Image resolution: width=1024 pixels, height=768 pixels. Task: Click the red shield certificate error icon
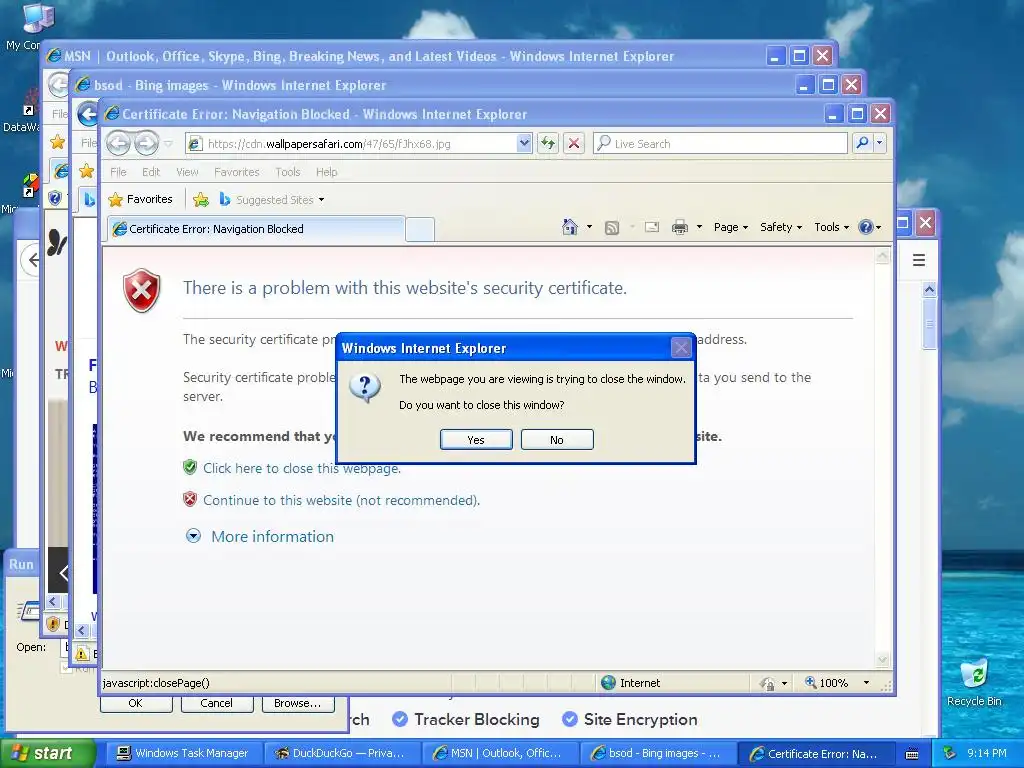click(142, 290)
